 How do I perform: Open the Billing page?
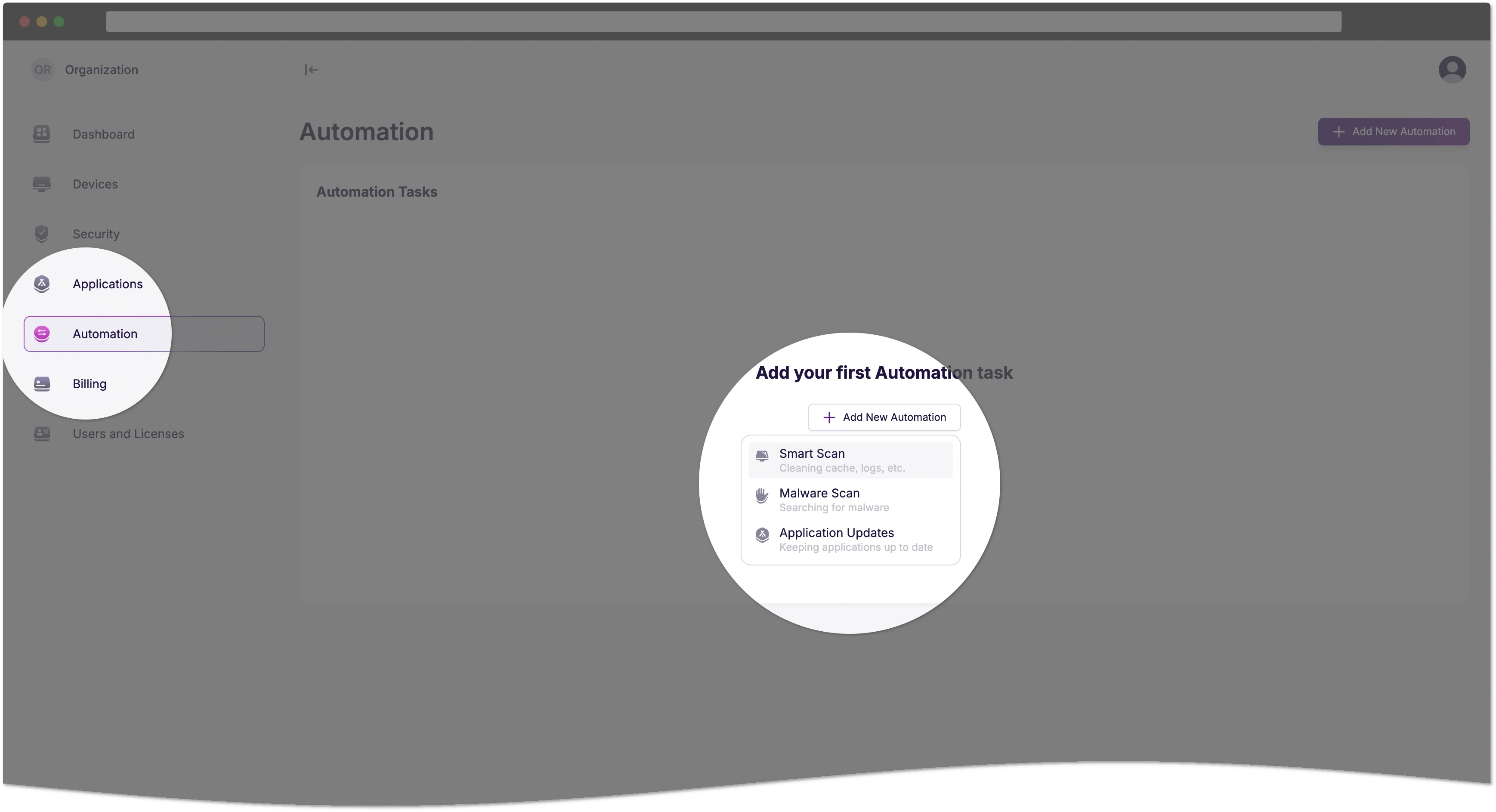coord(90,384)
